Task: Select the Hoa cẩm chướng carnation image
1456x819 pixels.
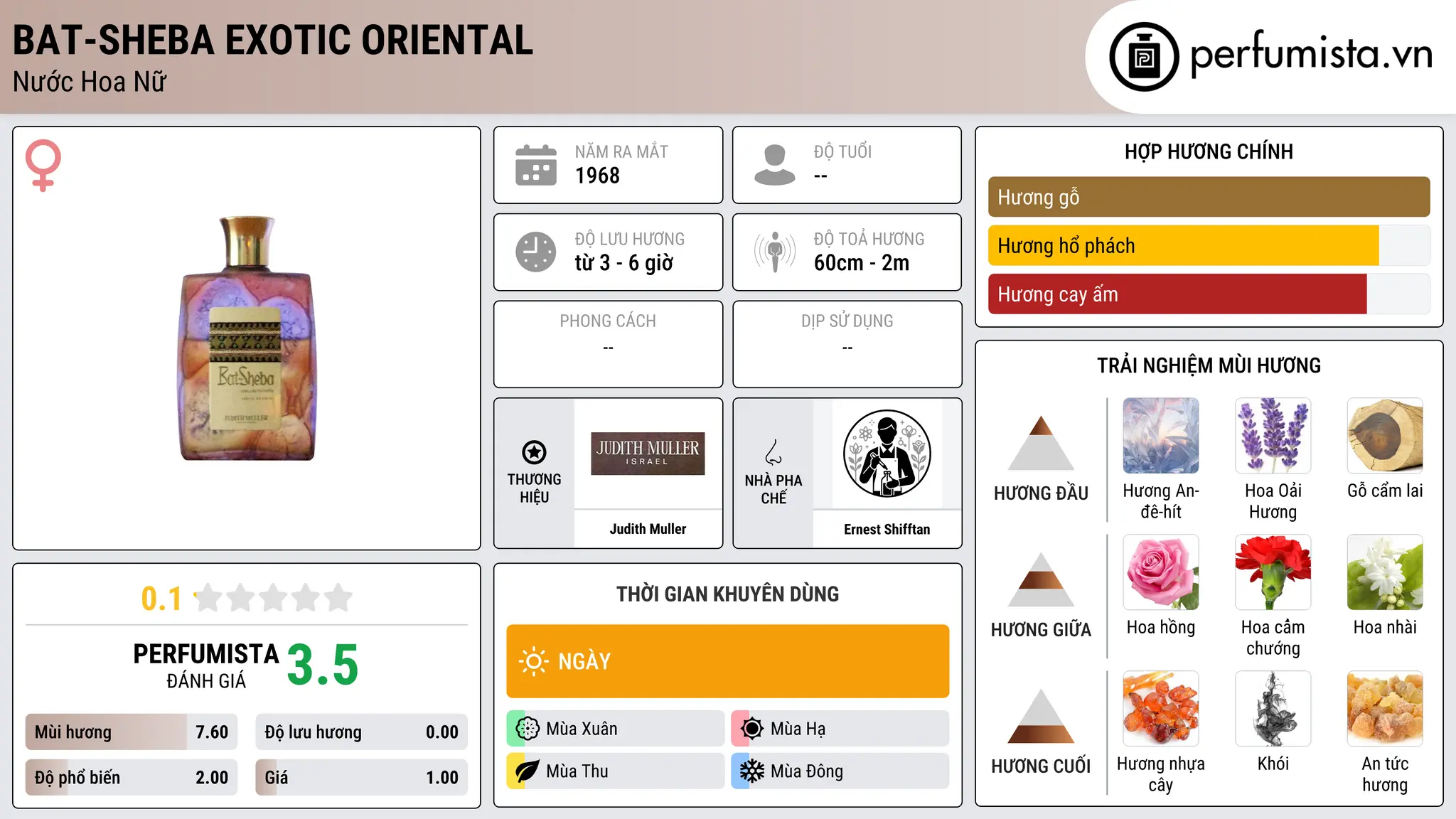Action: pos(1273,572)
